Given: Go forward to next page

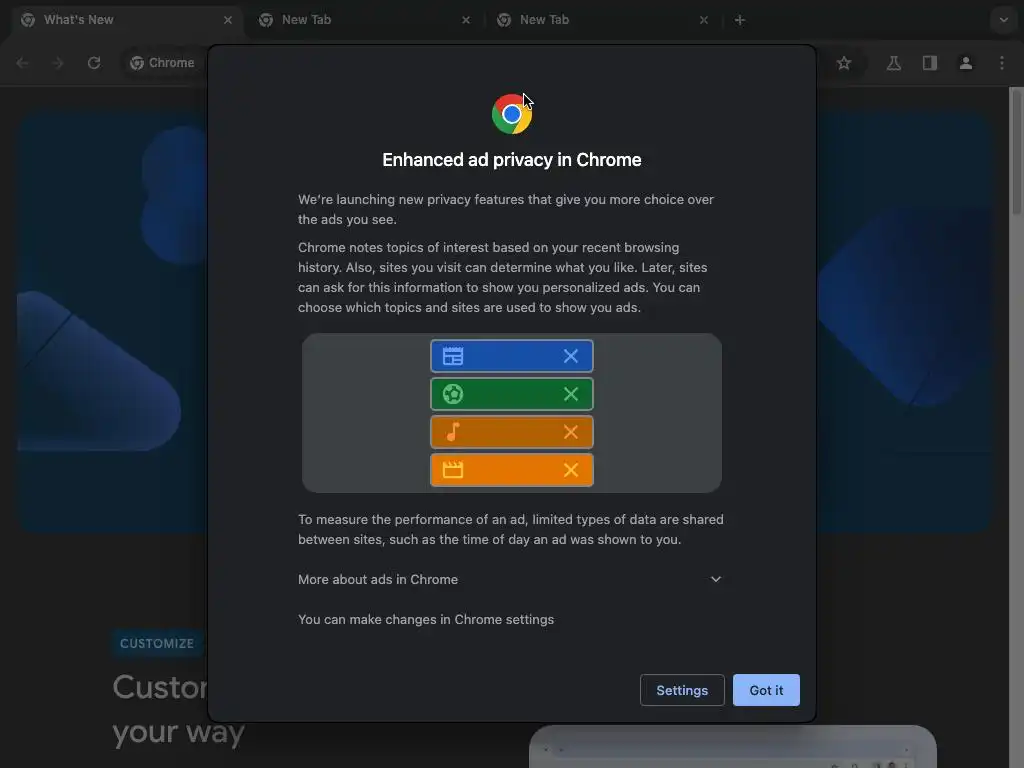Looking at the screenshot, I should (58, 63).
